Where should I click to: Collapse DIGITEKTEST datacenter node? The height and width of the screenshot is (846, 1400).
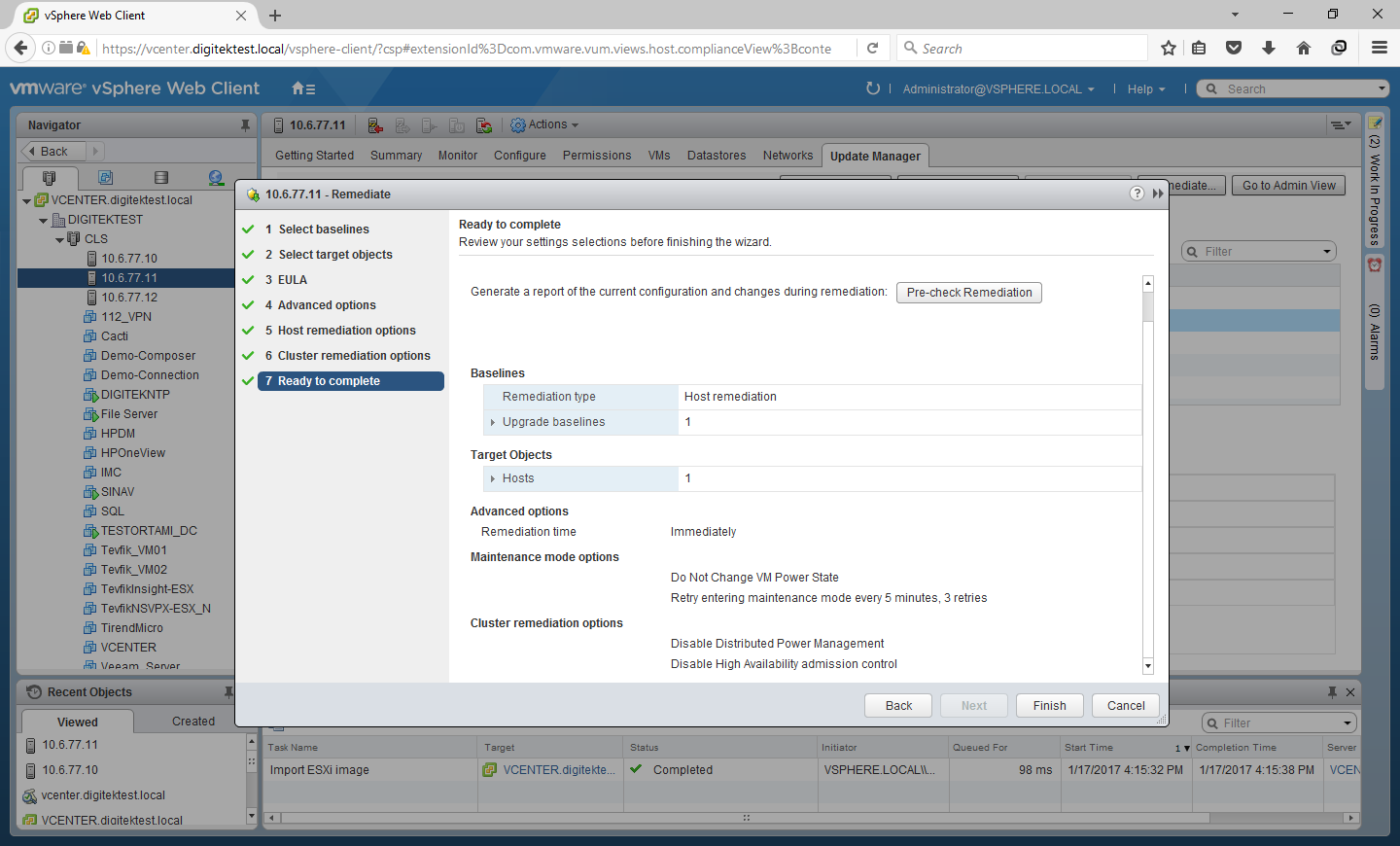coord(43,220)
